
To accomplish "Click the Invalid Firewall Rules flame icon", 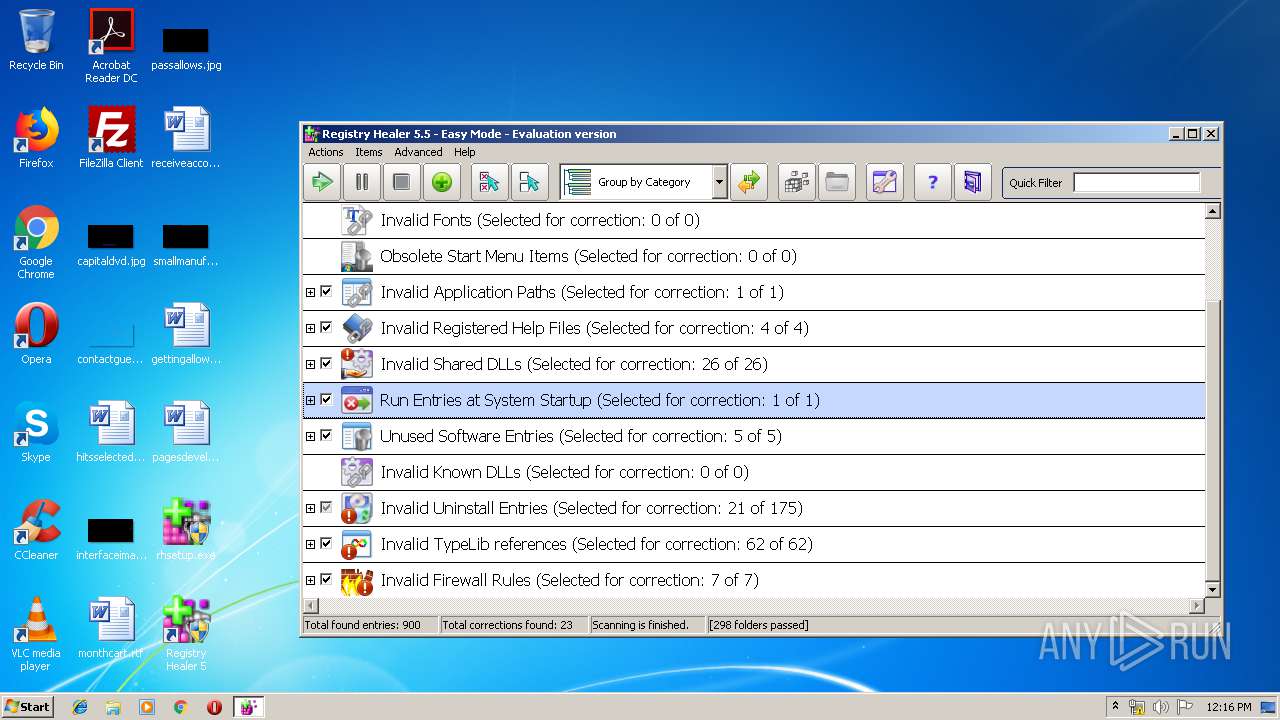I will pyautogui.click(x=357, y=580).
